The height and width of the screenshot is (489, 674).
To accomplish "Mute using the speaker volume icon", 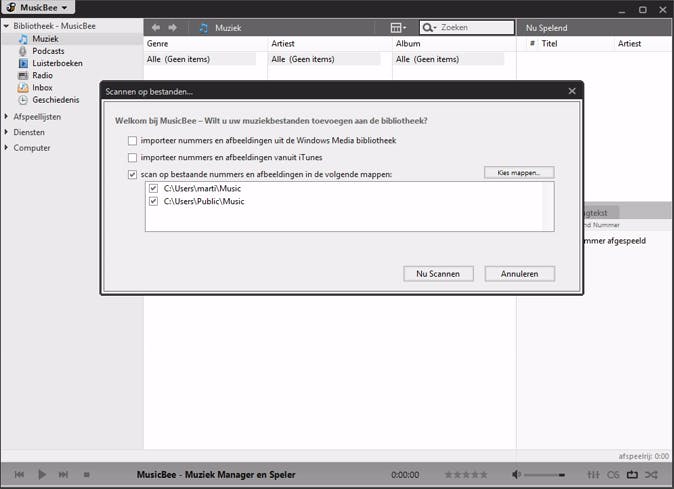I will click(516, 474).
